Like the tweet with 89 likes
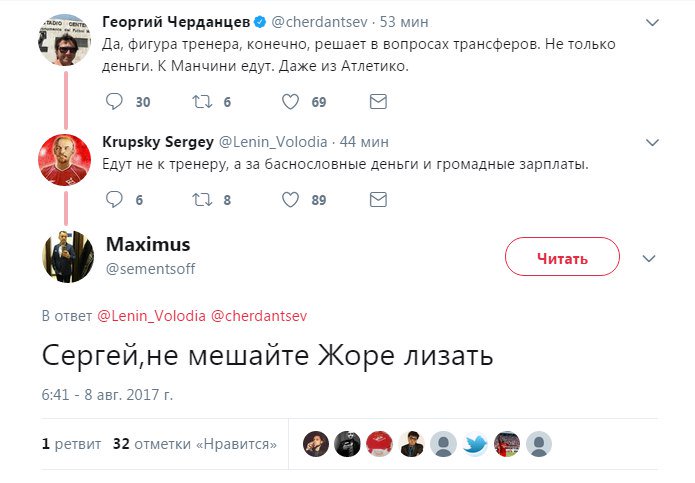Screen dimensions: 695x483 pos(290,199)
